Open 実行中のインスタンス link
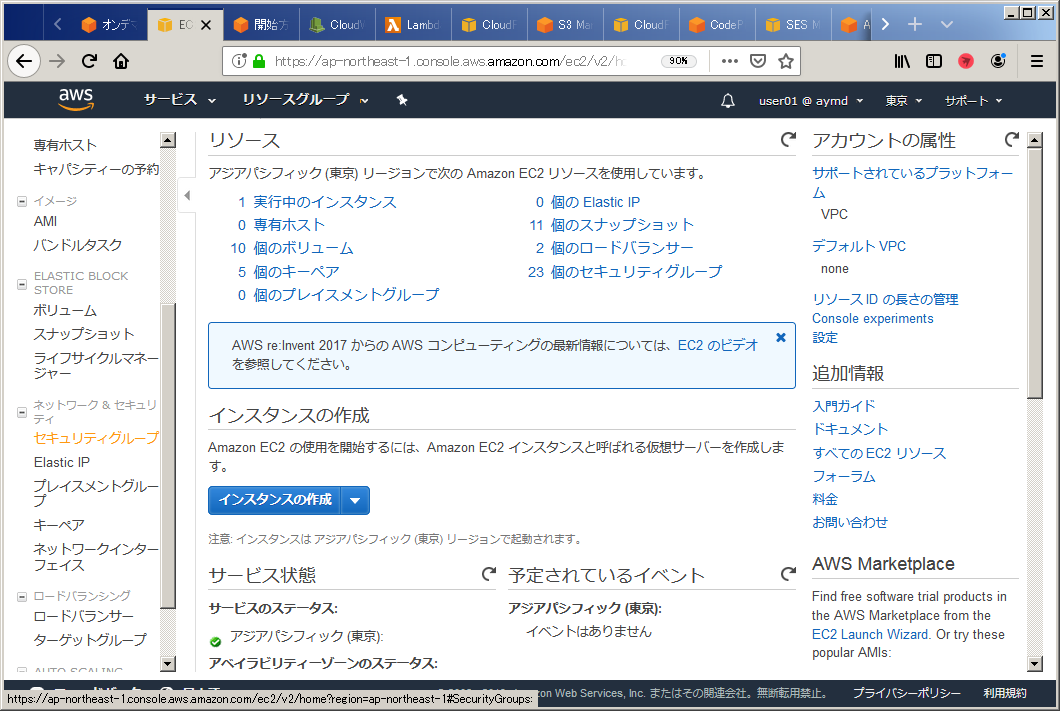The image size is (1060, 711). pyautogui.click(x=324, y=202)
